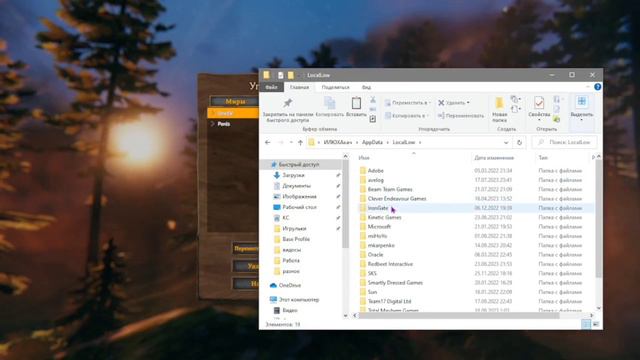Expand the Penis world entry in game window
The image size is (640, 360).
[213, 124]
